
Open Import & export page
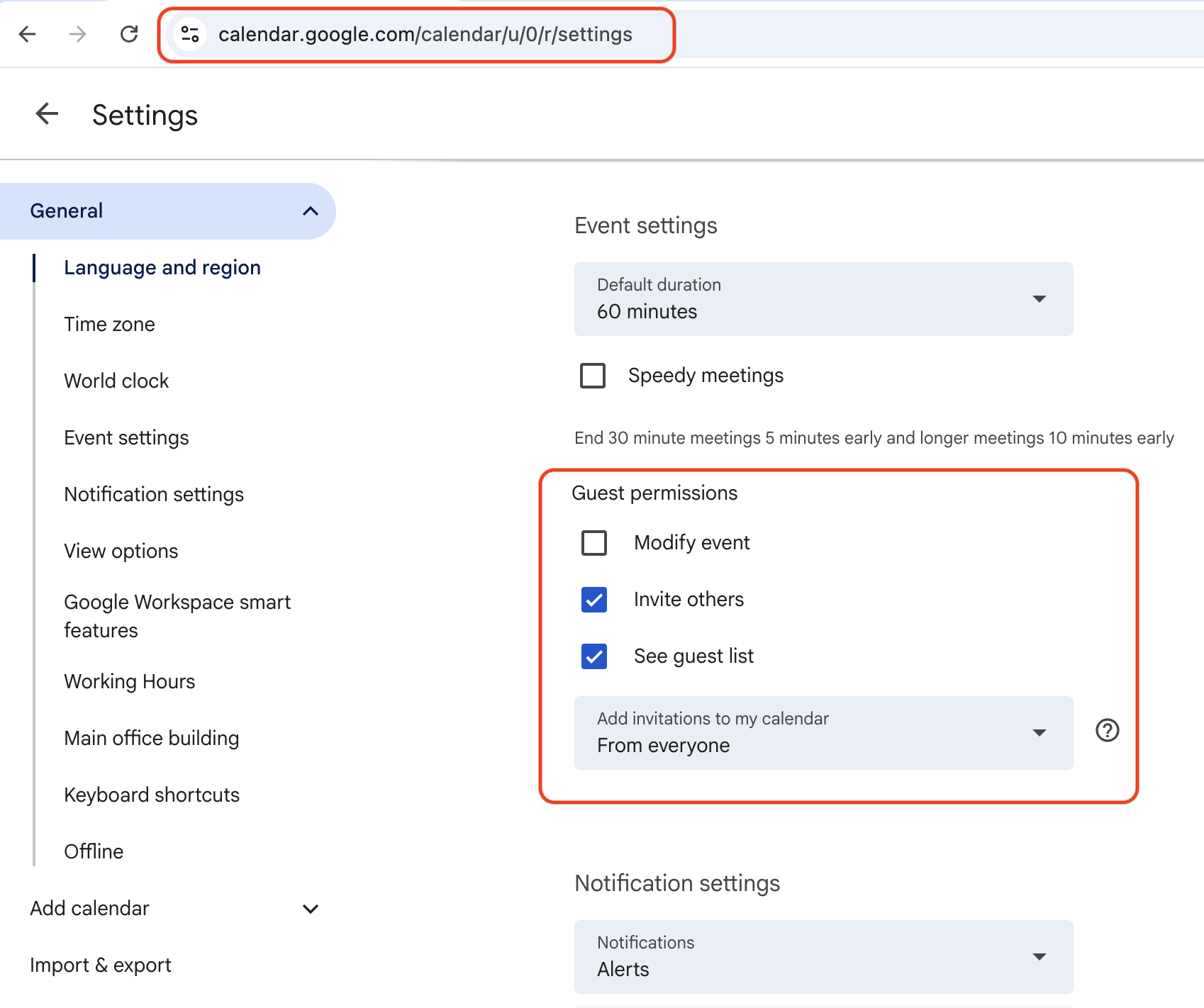tap(101, 965)
